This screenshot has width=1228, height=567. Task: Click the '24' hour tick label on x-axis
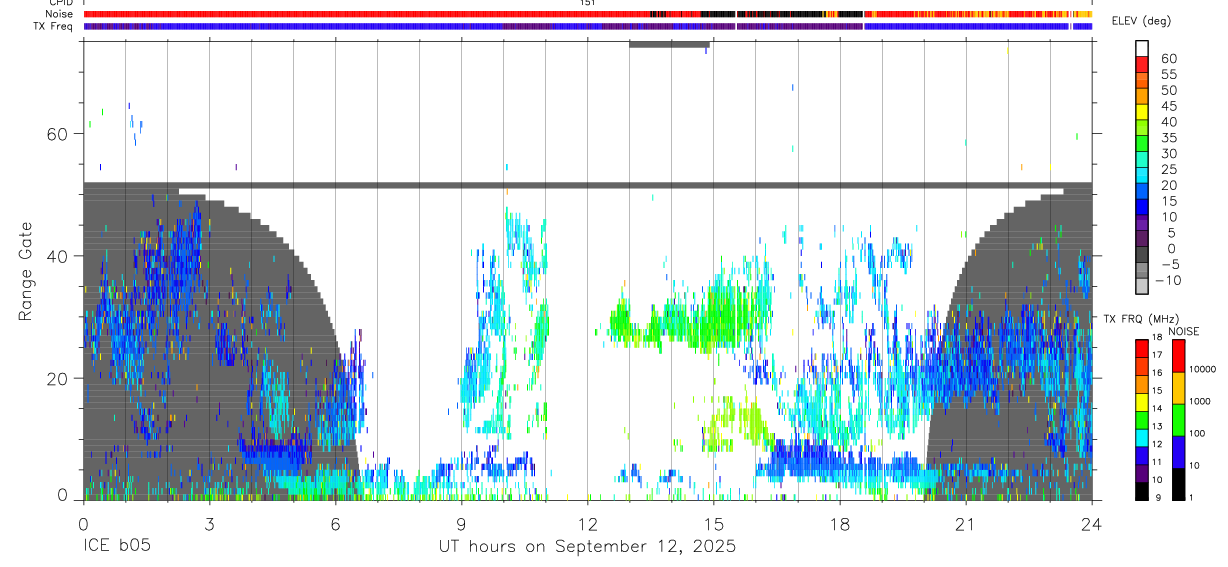pyautogui.click(x=1092, y=524)
